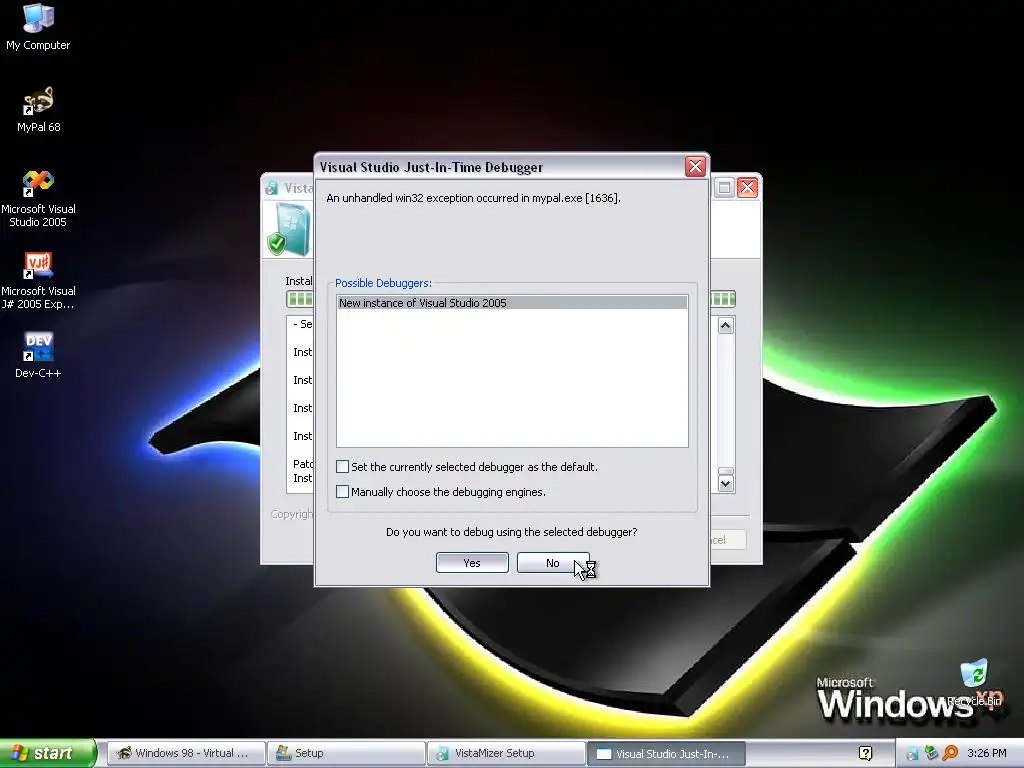Click Yes to debug with selected debugger
The image size is (1024, 768).
click(472, 563)
